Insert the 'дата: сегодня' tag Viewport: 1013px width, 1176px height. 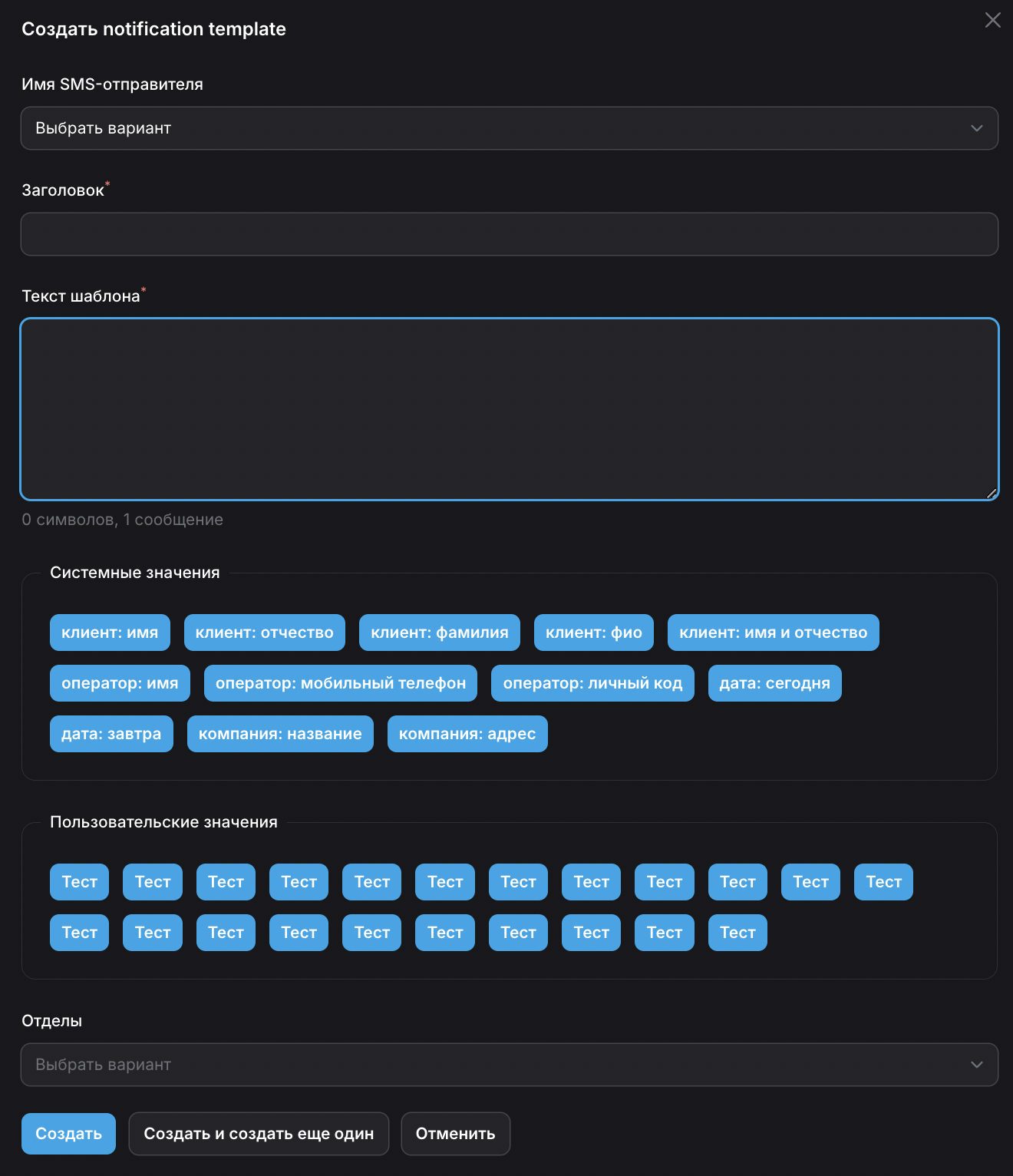click(x=774, y=683)
